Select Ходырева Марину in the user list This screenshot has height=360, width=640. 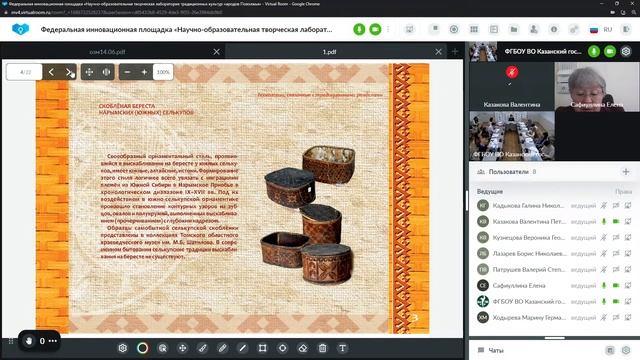(554, 317)
